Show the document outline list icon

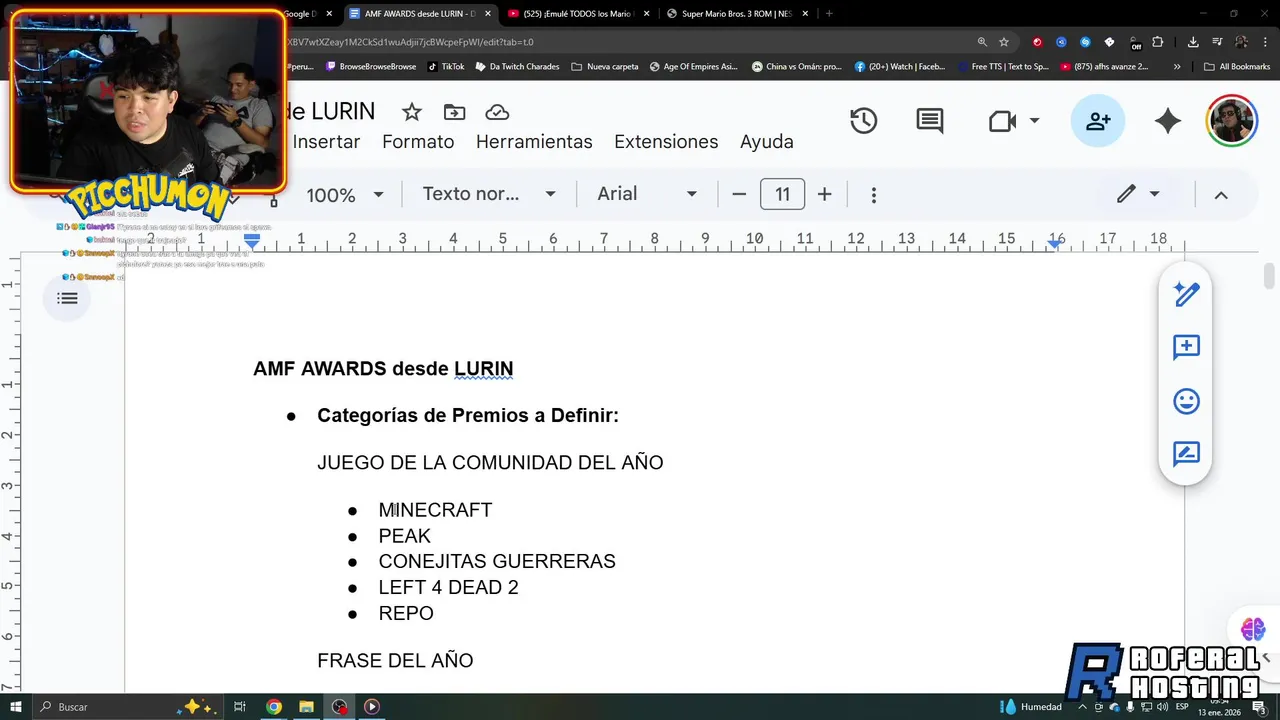tap(67, 298)
